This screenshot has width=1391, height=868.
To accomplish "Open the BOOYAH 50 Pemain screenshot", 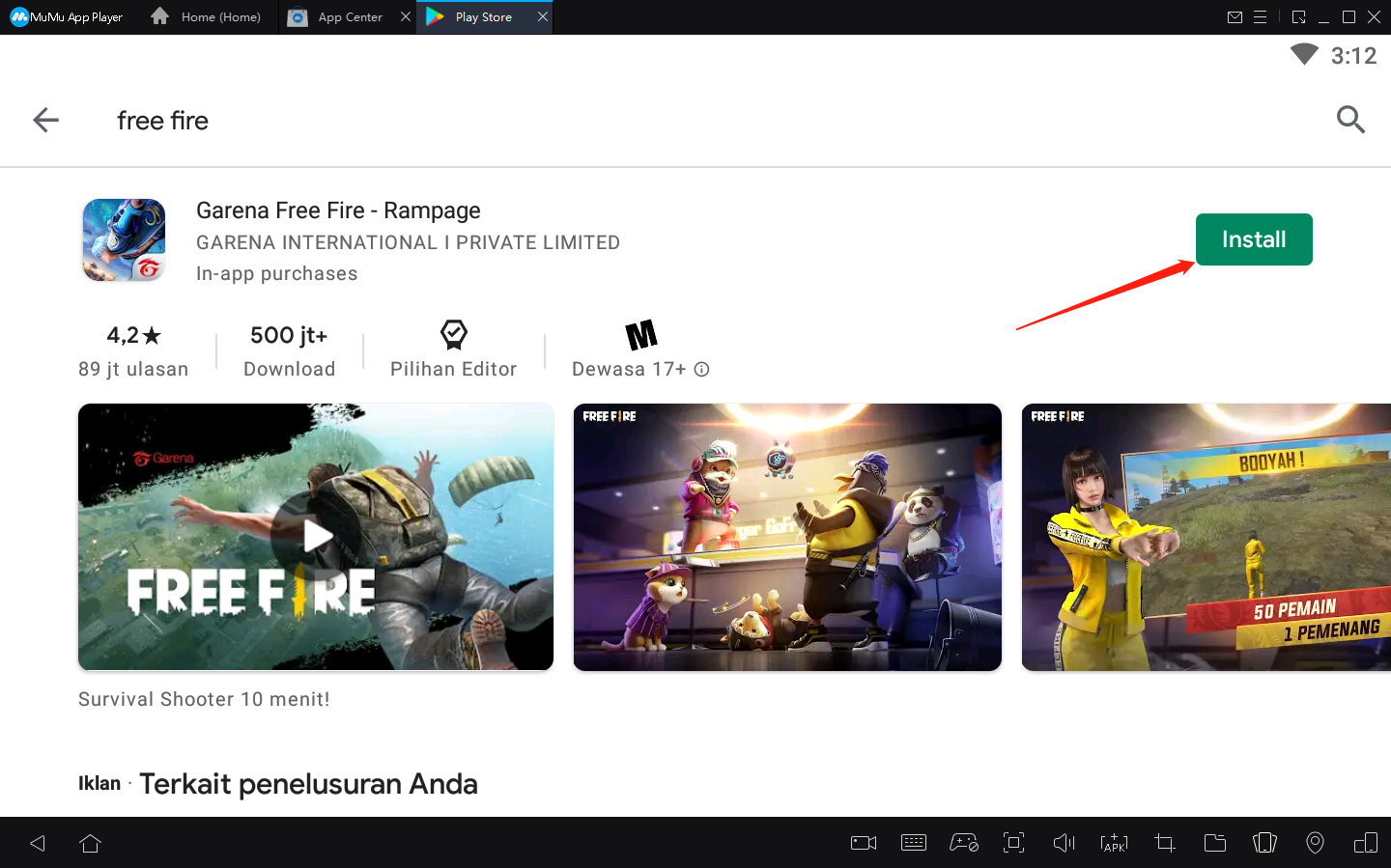I will (1206, 537).
